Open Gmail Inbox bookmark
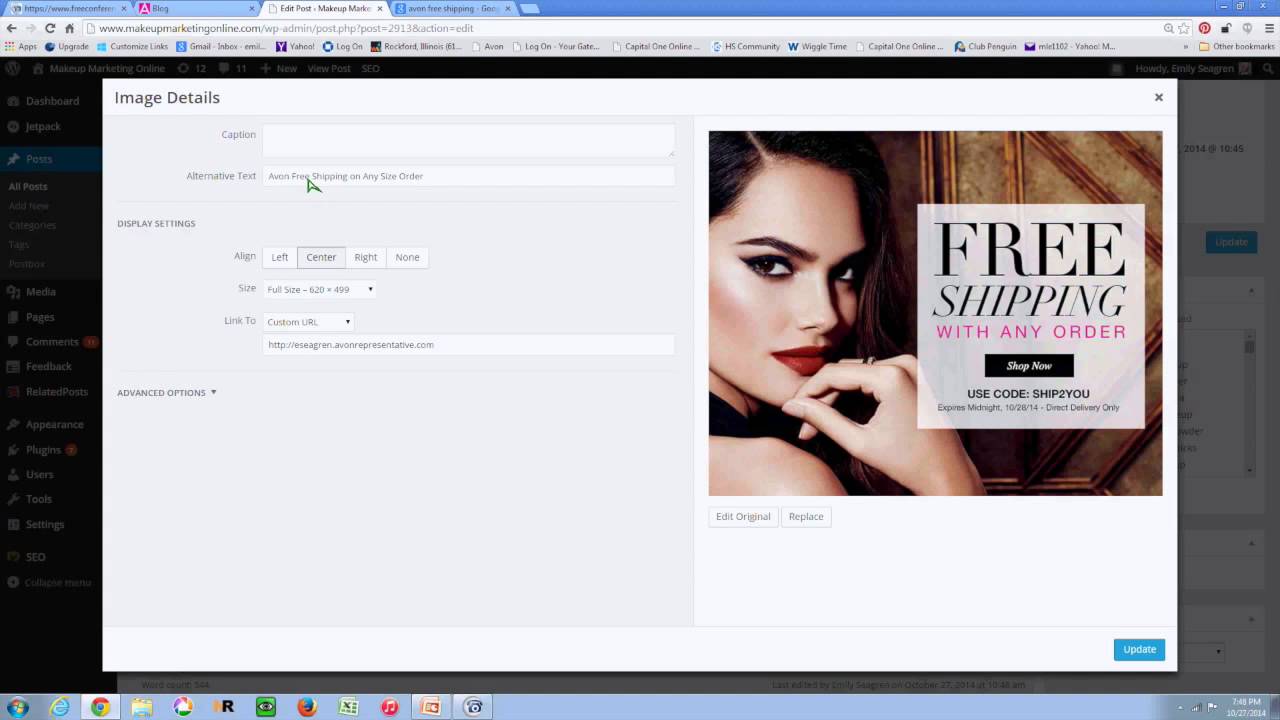1280x720 pixels. (221, 46)
